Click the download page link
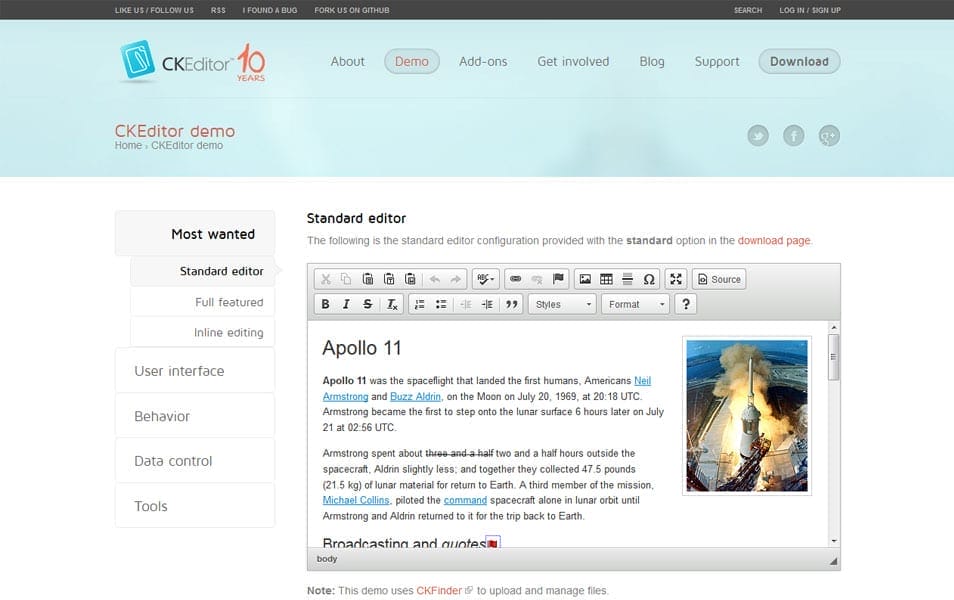 (x=776, y=240)
